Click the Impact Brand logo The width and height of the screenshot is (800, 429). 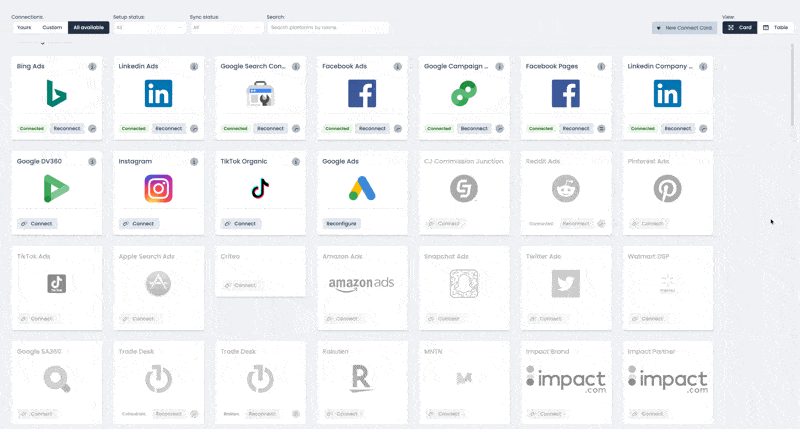point(566,379)
